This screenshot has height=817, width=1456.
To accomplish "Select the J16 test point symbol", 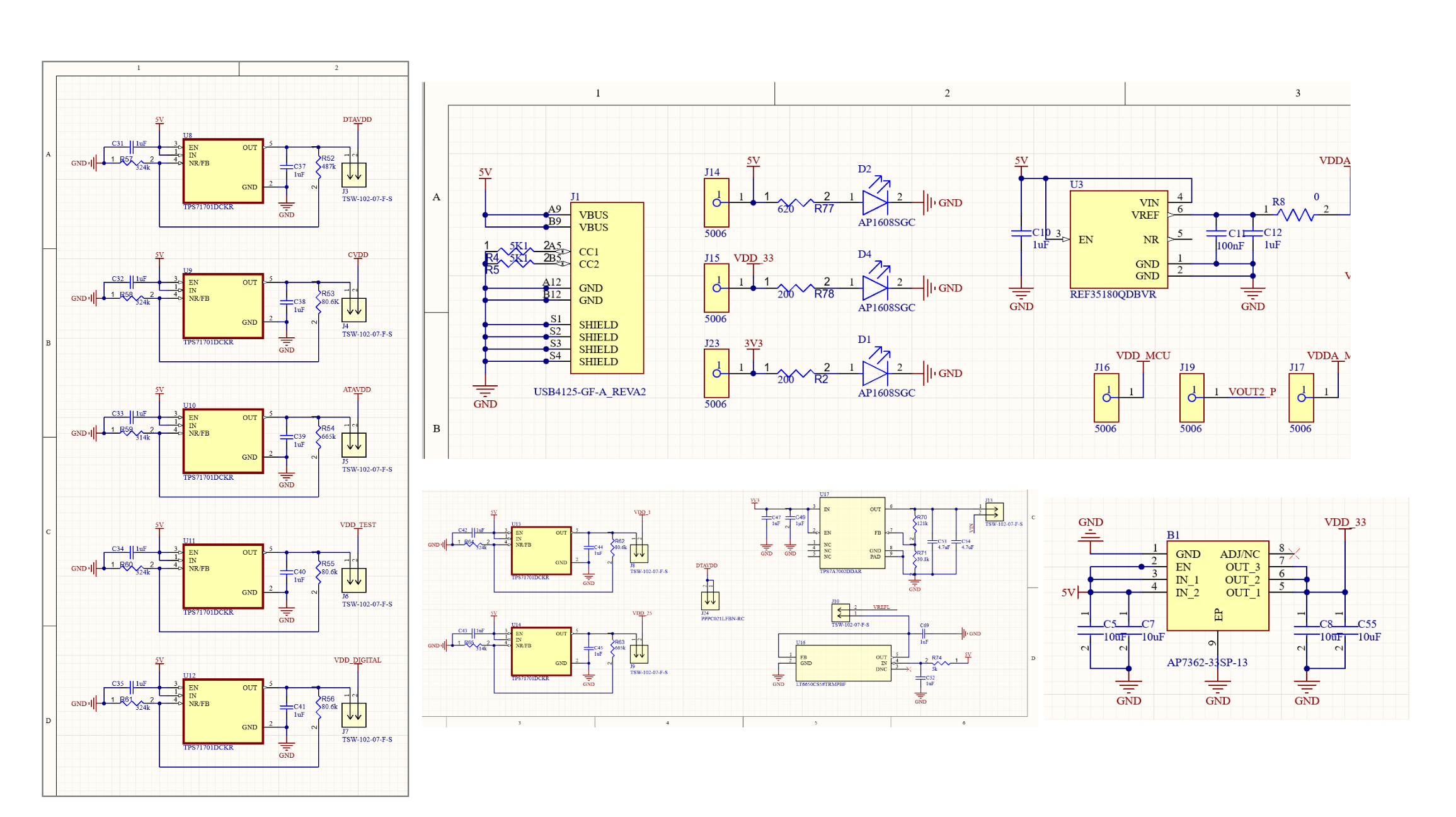I will pos(1106,398).
